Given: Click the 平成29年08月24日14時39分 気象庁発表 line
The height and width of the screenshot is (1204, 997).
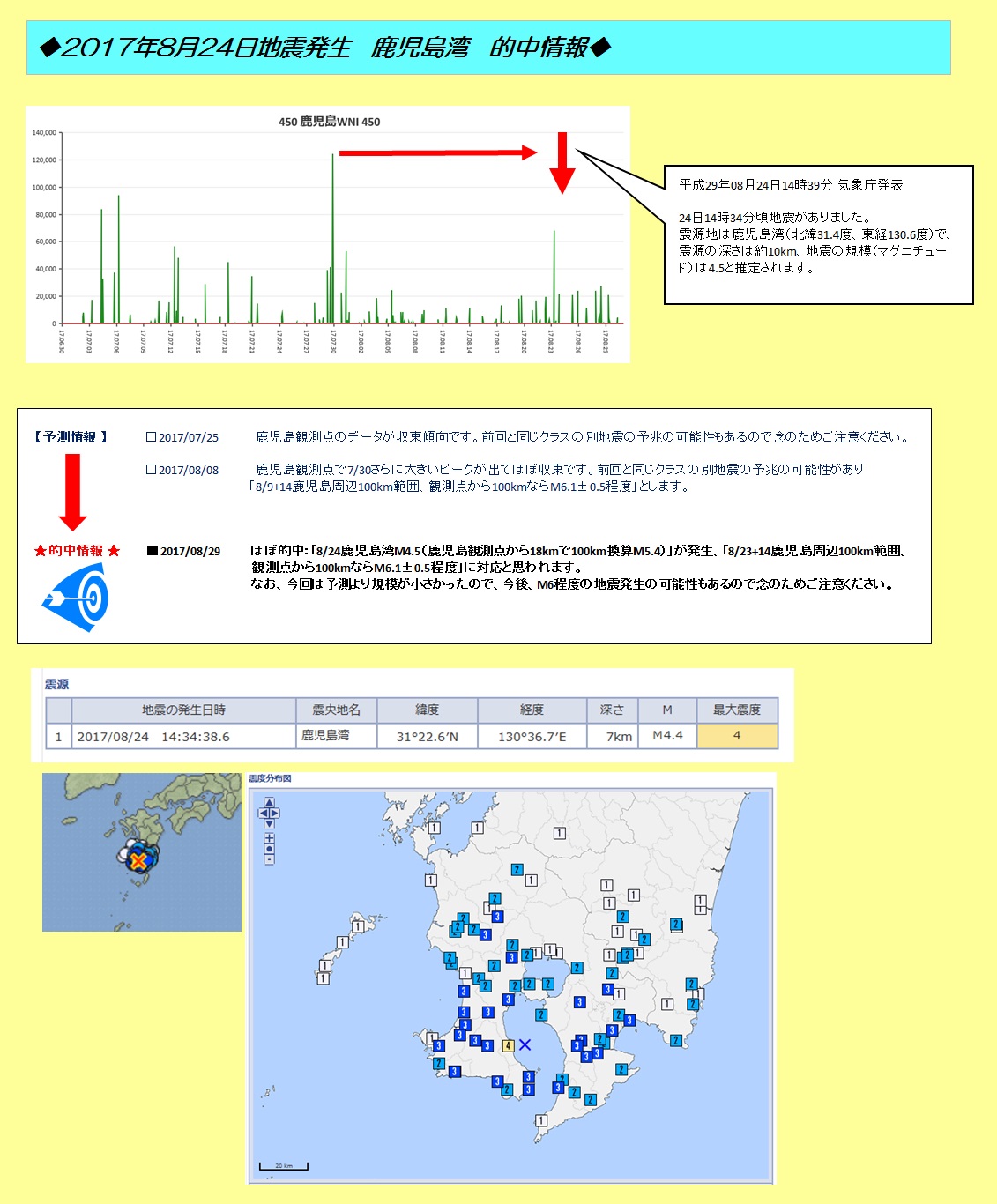Looking at the screenshot, I should pos(791,185).
